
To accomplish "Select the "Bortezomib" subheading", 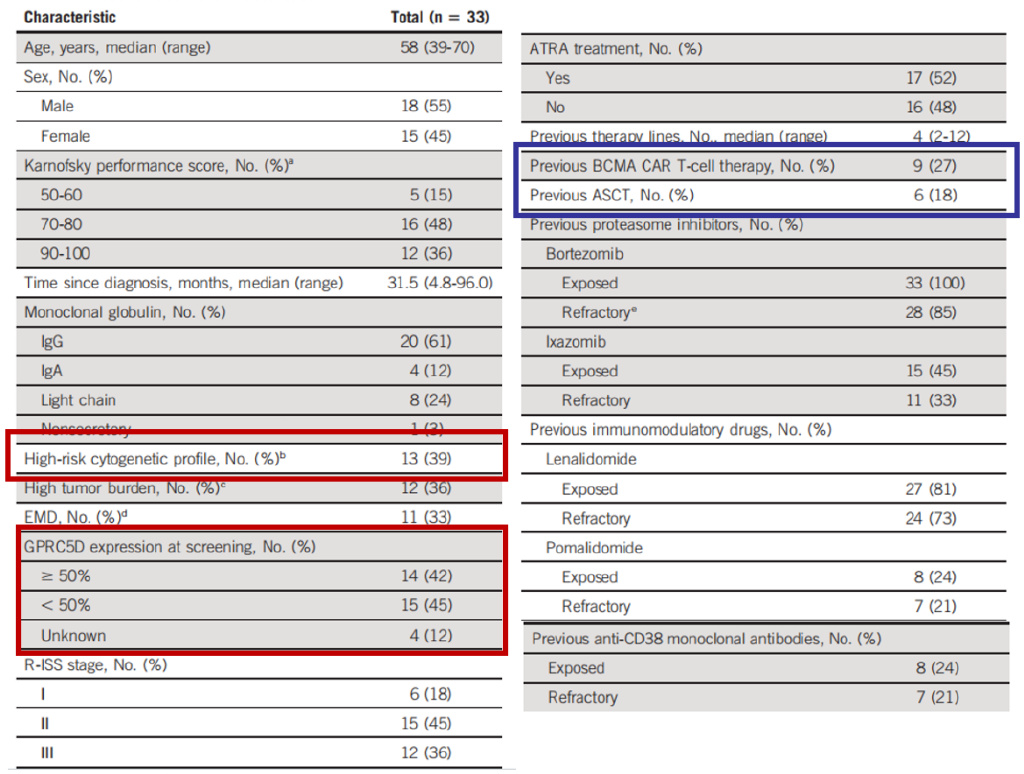I will [x=584, y=254].
